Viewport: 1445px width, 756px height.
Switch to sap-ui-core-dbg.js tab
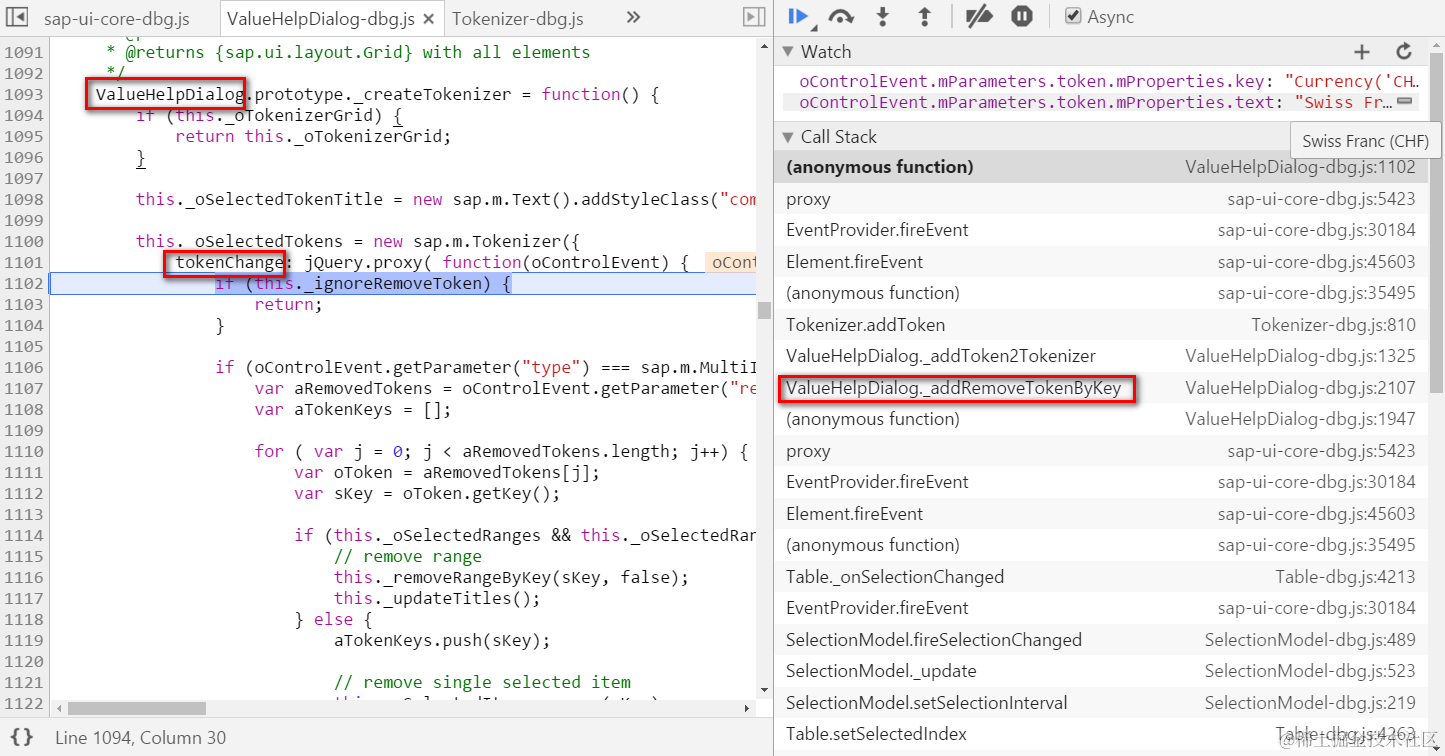click(118, 19)
